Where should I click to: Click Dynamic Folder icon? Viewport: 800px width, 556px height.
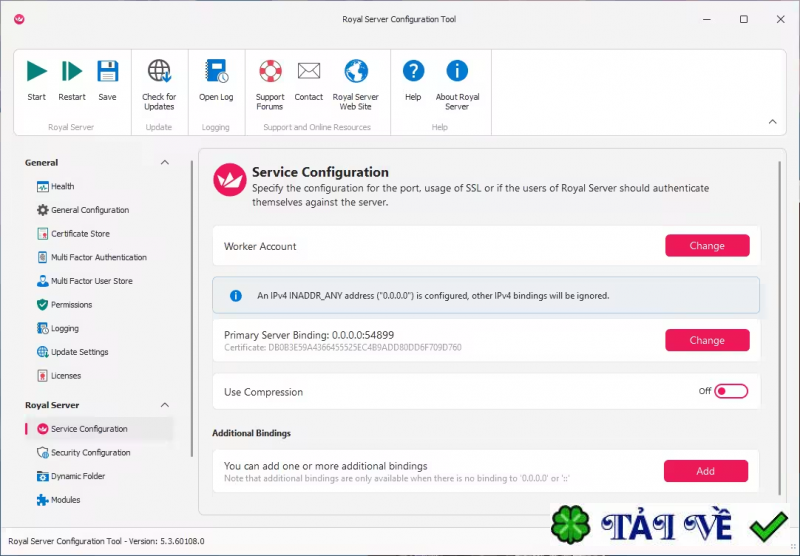42,476
